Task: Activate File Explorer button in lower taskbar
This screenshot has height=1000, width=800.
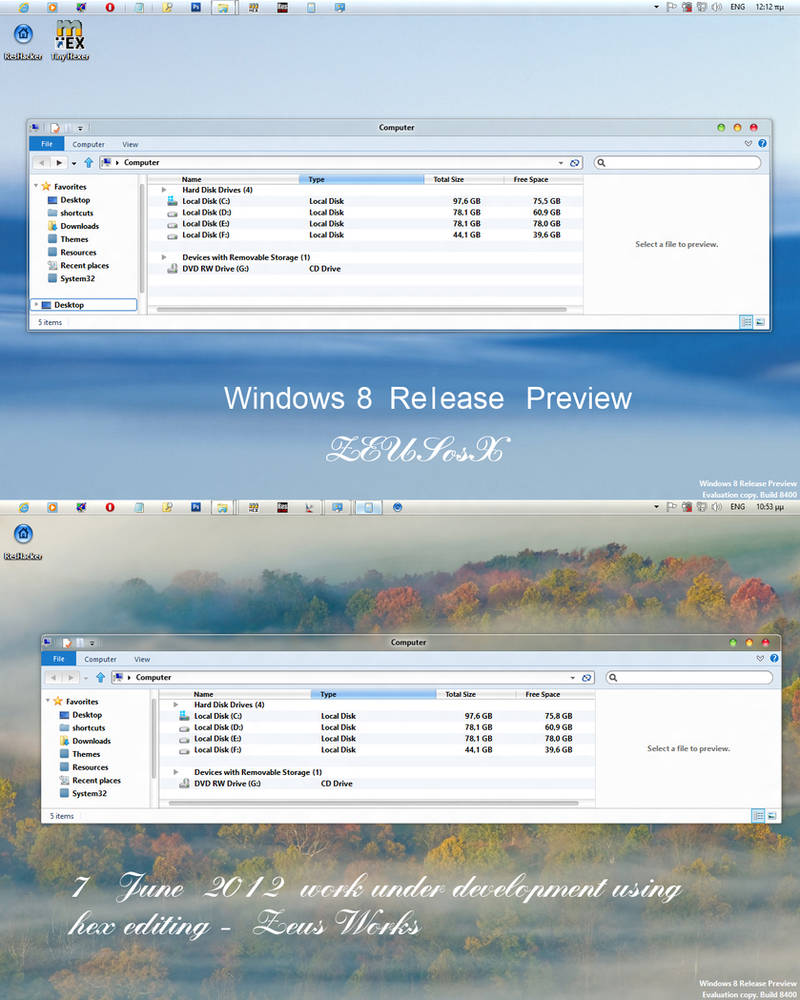Action: pos(222,508)
